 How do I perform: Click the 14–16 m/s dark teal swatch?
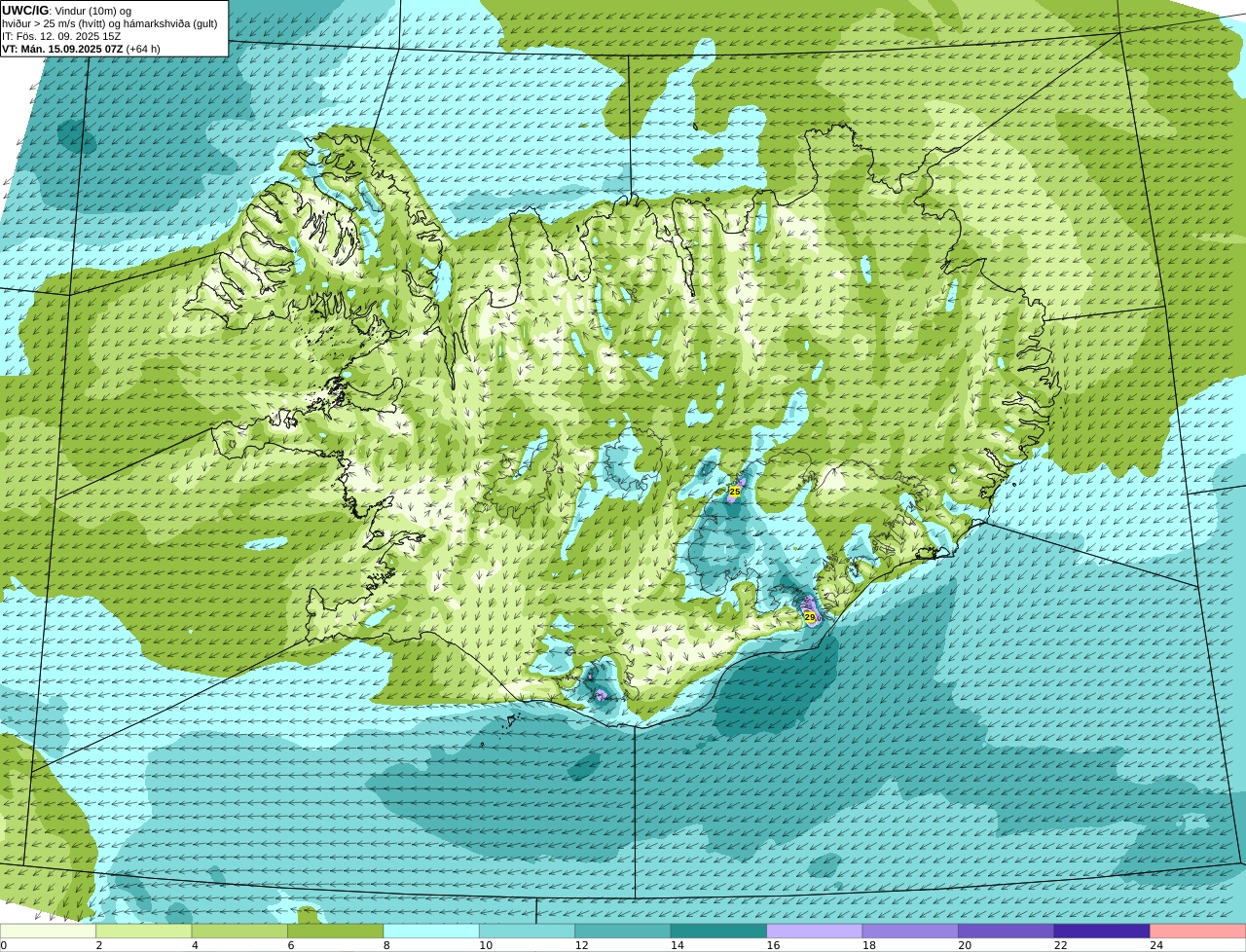coord(719,932)
